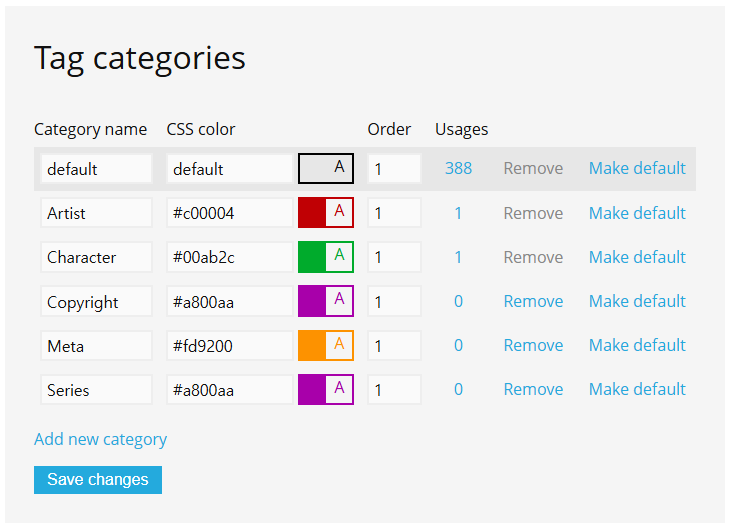The image size is (731, 529).
Task: Open the Character row usages count
Action: click(x=458, y=257)
